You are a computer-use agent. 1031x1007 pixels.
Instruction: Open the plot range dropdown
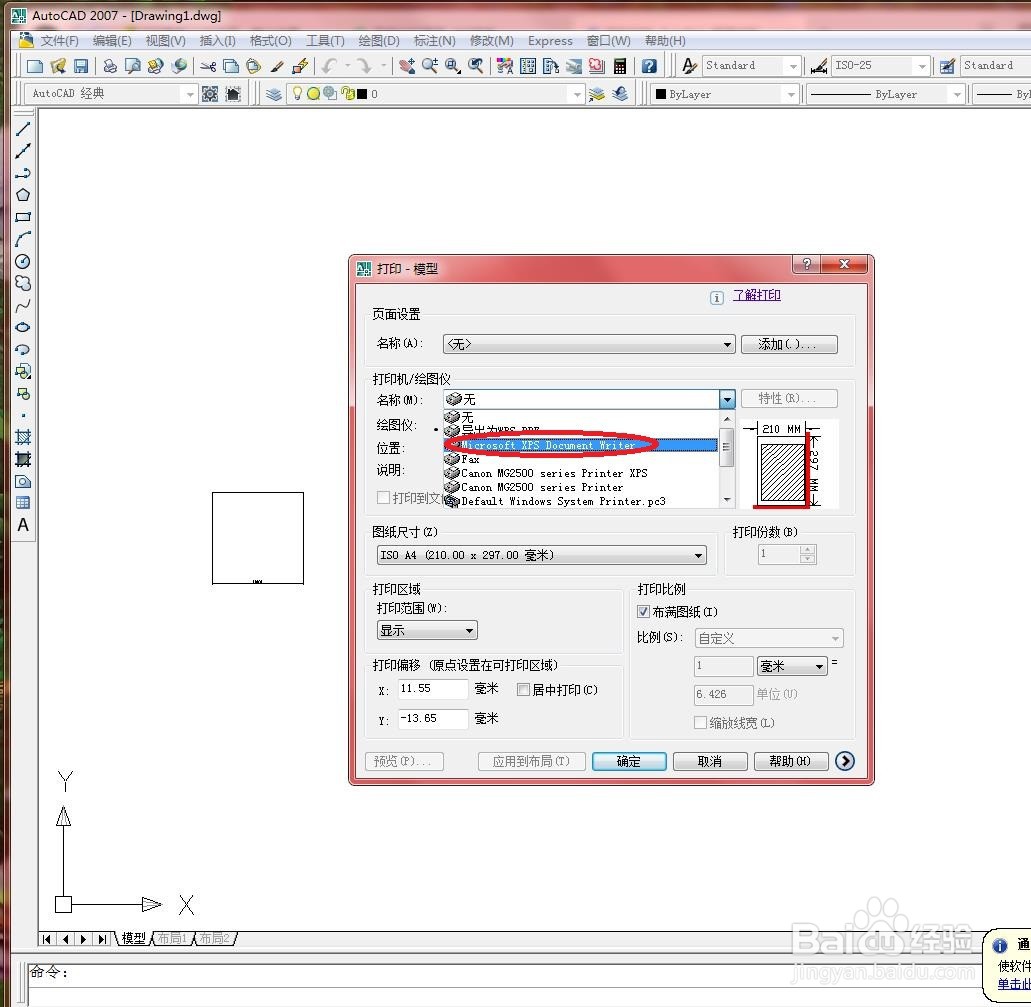pos(427,630)
